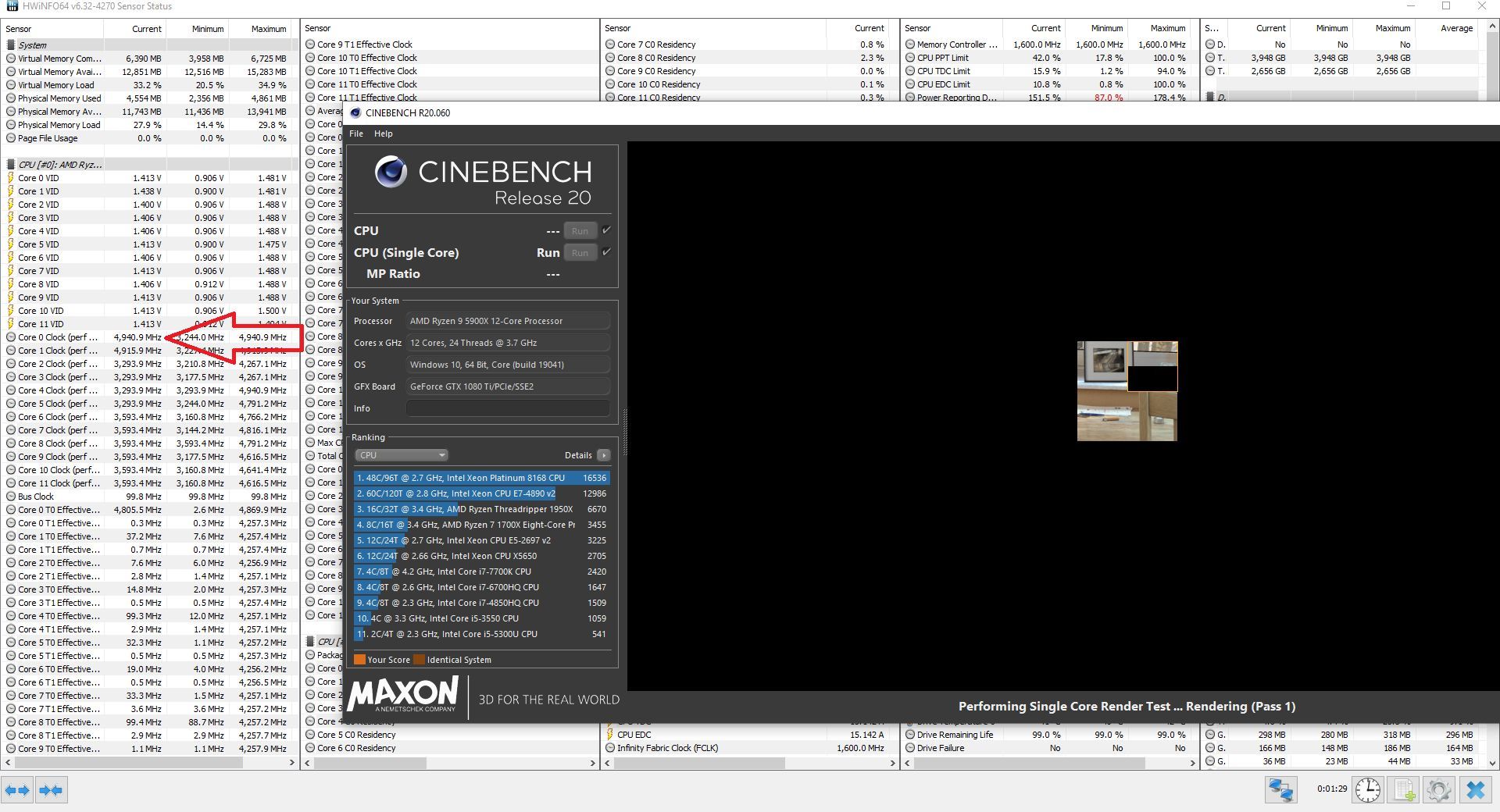Select the Xeon Platinum 8168 ranking entry
1500x812 pixels.
pyautogui.click(x=481, y=478)
